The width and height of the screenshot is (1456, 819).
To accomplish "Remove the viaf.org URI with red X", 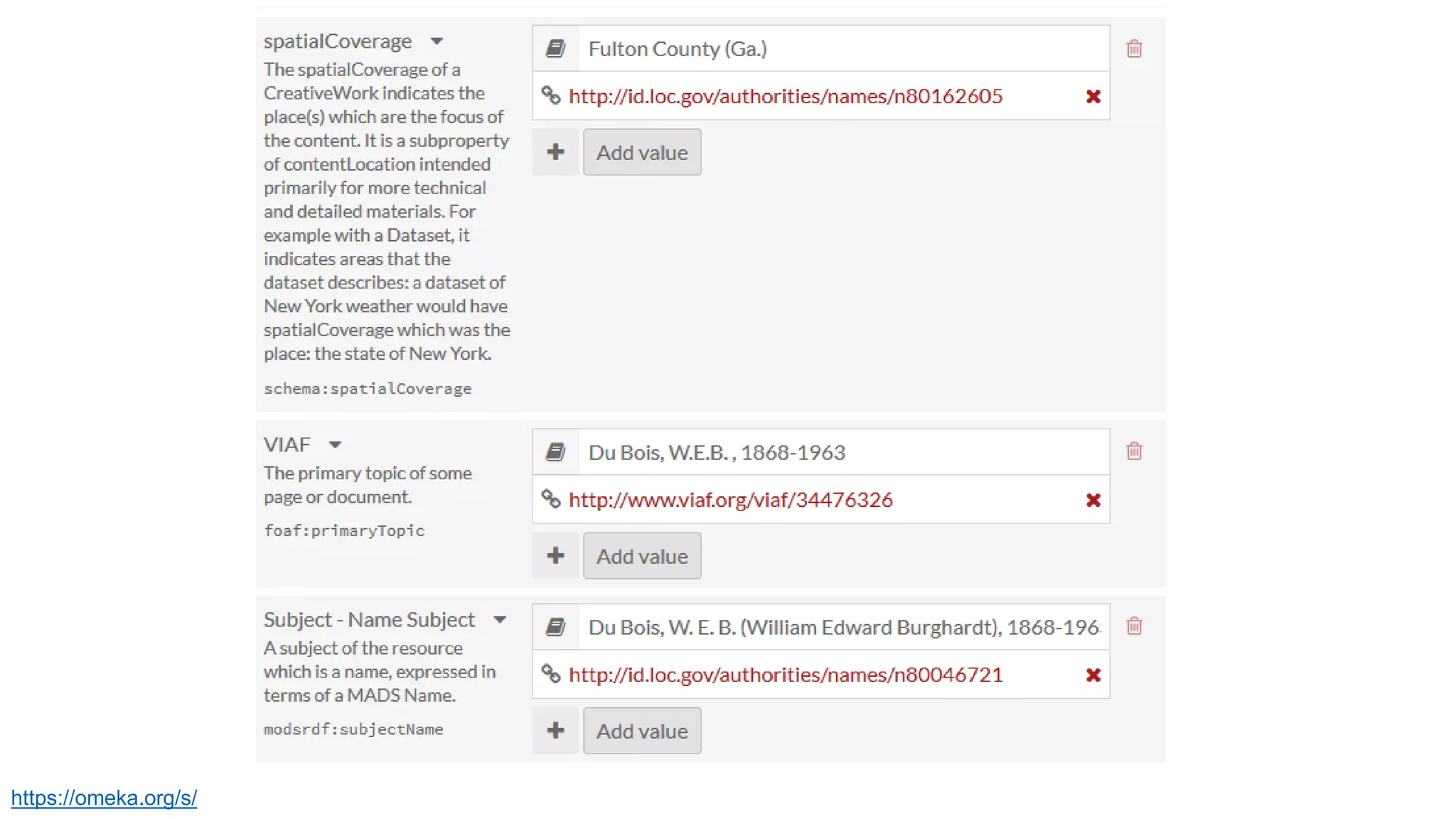I will coord(1093,500).
